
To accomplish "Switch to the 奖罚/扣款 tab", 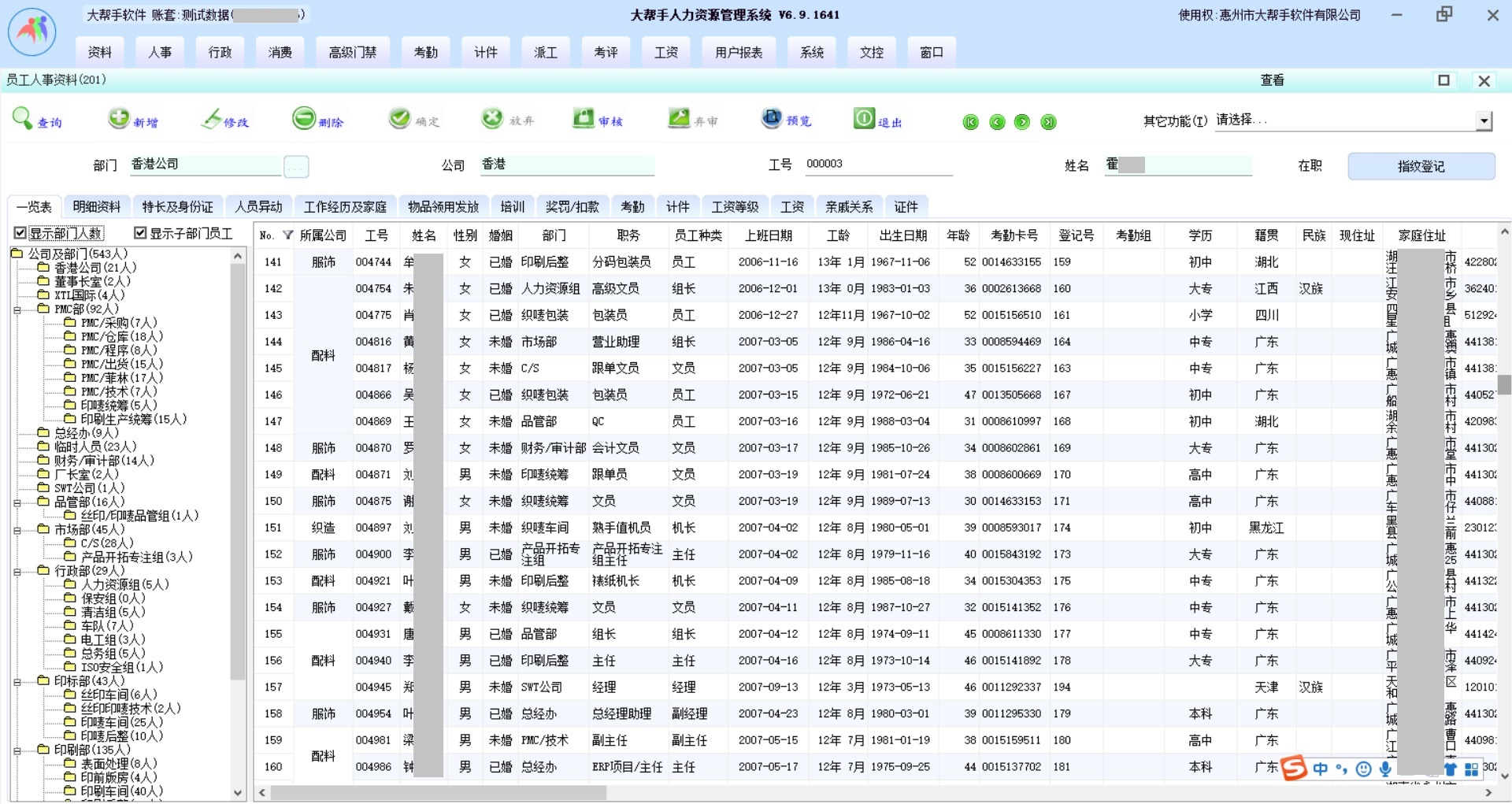I will (573, 206).
